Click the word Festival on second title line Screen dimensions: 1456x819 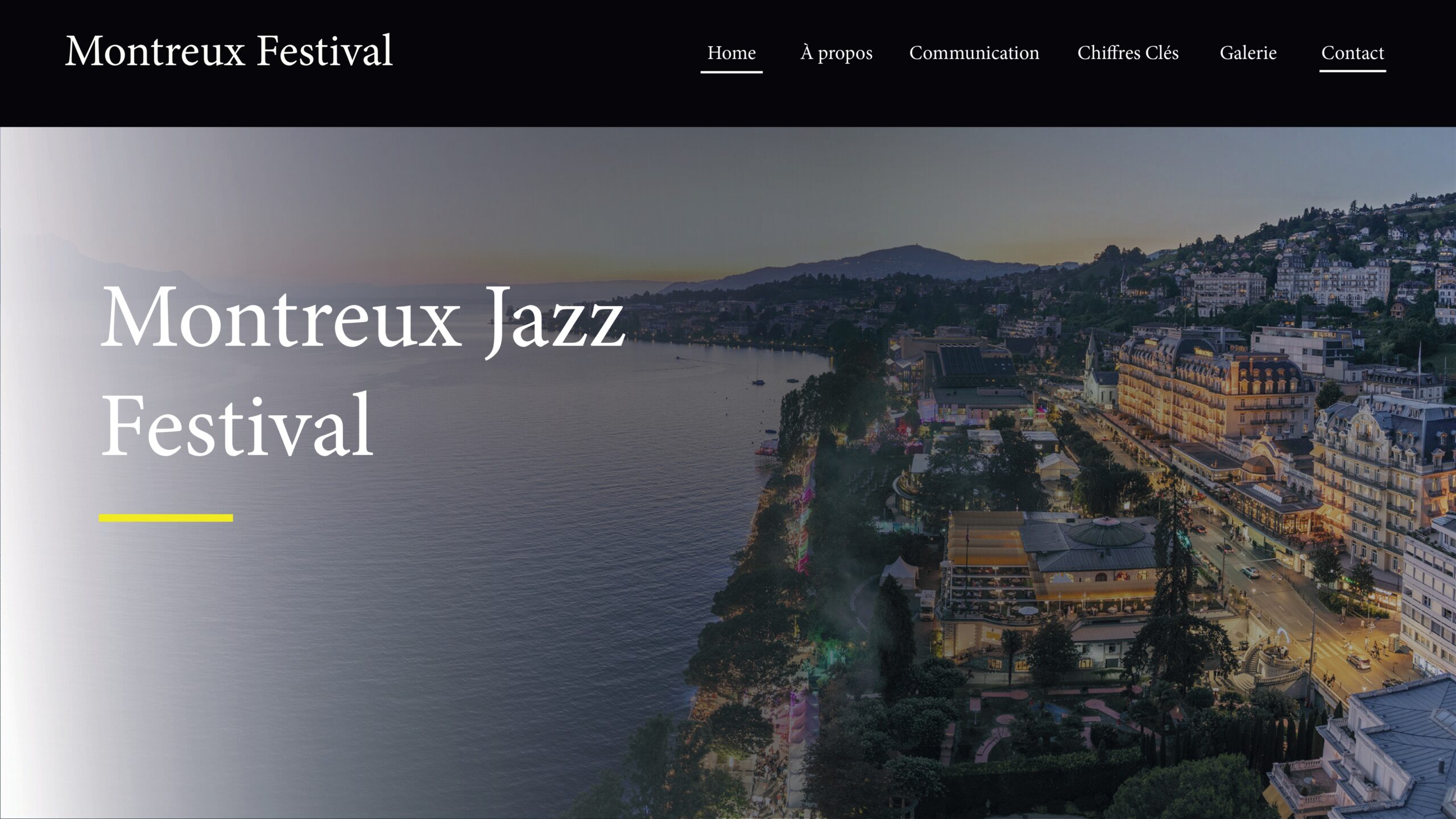tap(237, 425)
